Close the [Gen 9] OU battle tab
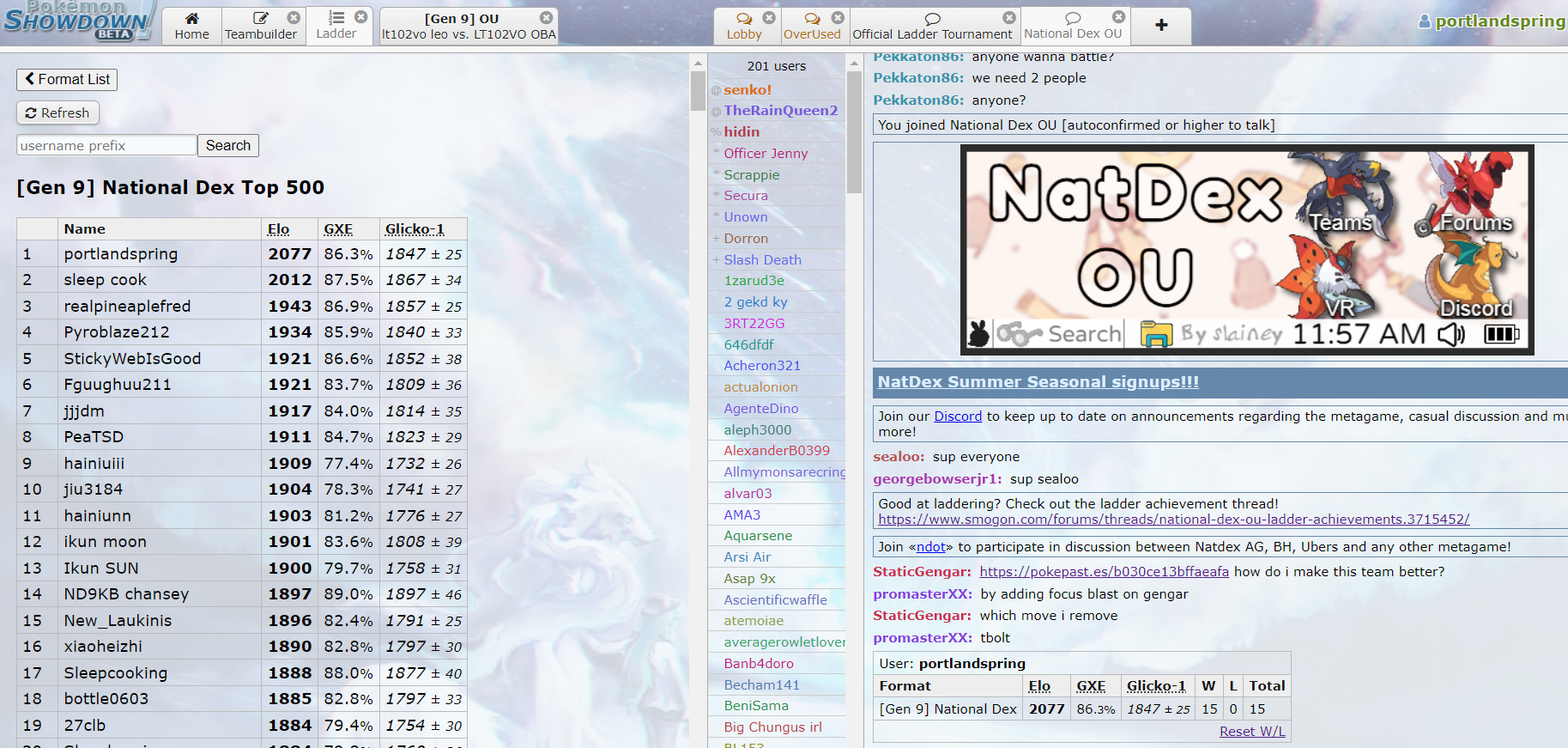Screen dimensions: 1568x748 (x=547, y=17)
